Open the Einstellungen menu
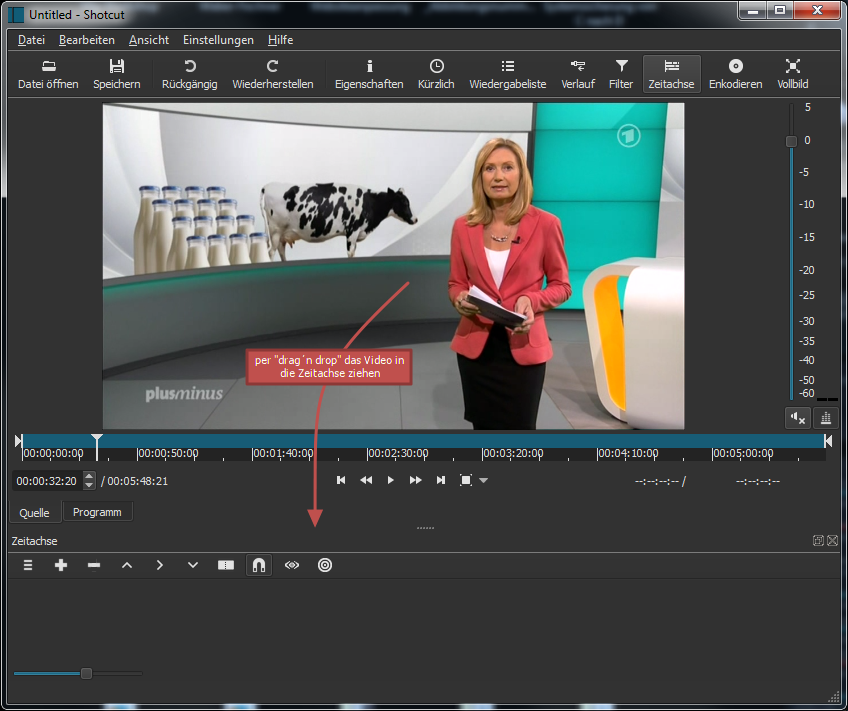This screenshot has width=848, height=711. pos(218,40)
